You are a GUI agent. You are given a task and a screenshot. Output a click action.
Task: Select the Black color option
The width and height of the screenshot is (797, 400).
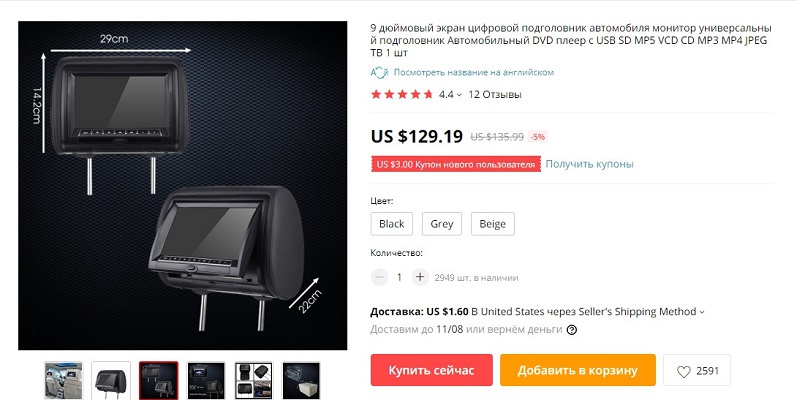[x=391, y=224]
